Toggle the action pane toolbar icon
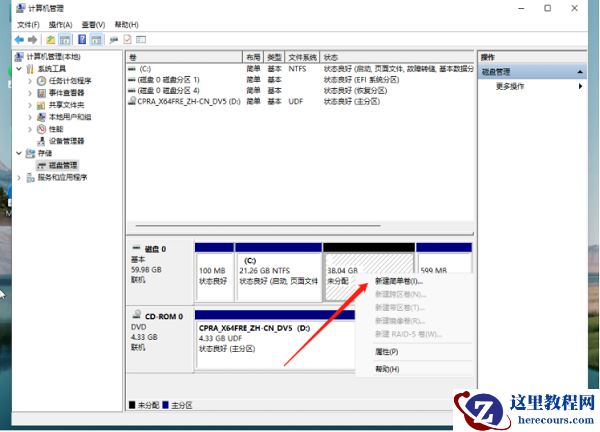Screen dimensions: 600x432 (x=96, y=39)
